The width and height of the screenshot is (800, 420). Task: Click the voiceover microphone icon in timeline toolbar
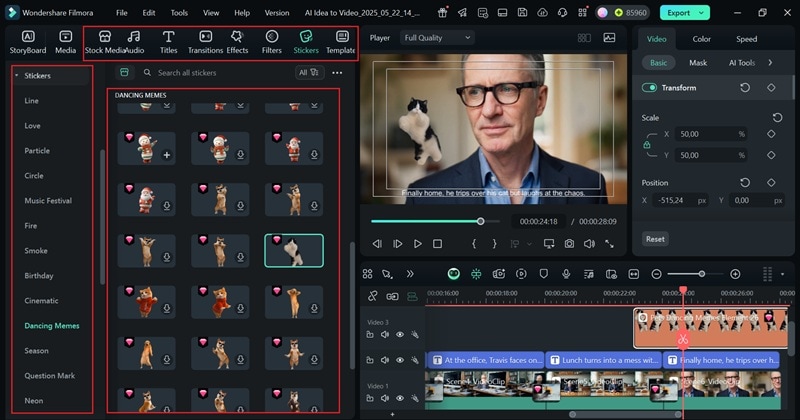click(x=566, y=274)
